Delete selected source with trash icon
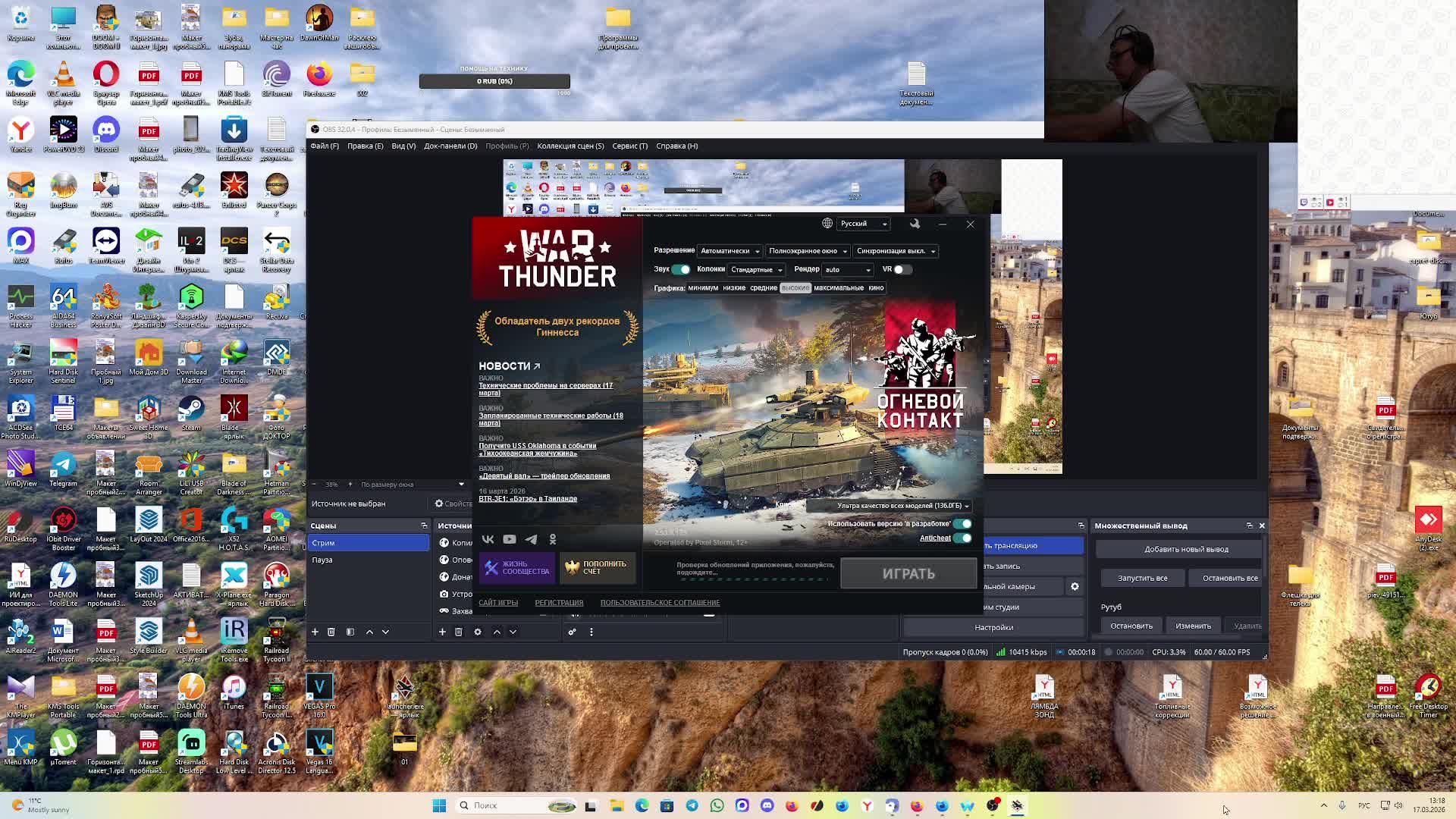The image size is (1456, 819). tap(459, 632)
